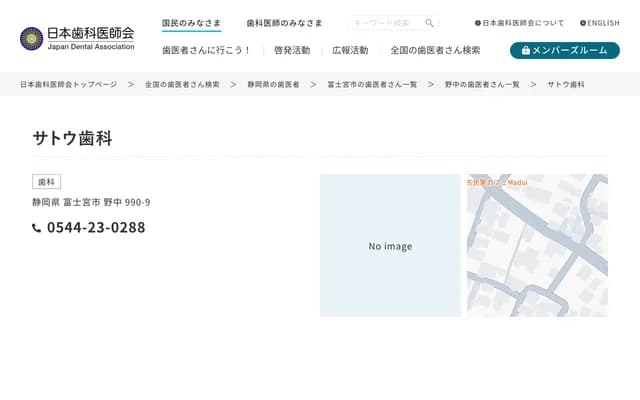
Task: Click the phone icon beside 0544-23-0288
Action: [x=37, y=228]
